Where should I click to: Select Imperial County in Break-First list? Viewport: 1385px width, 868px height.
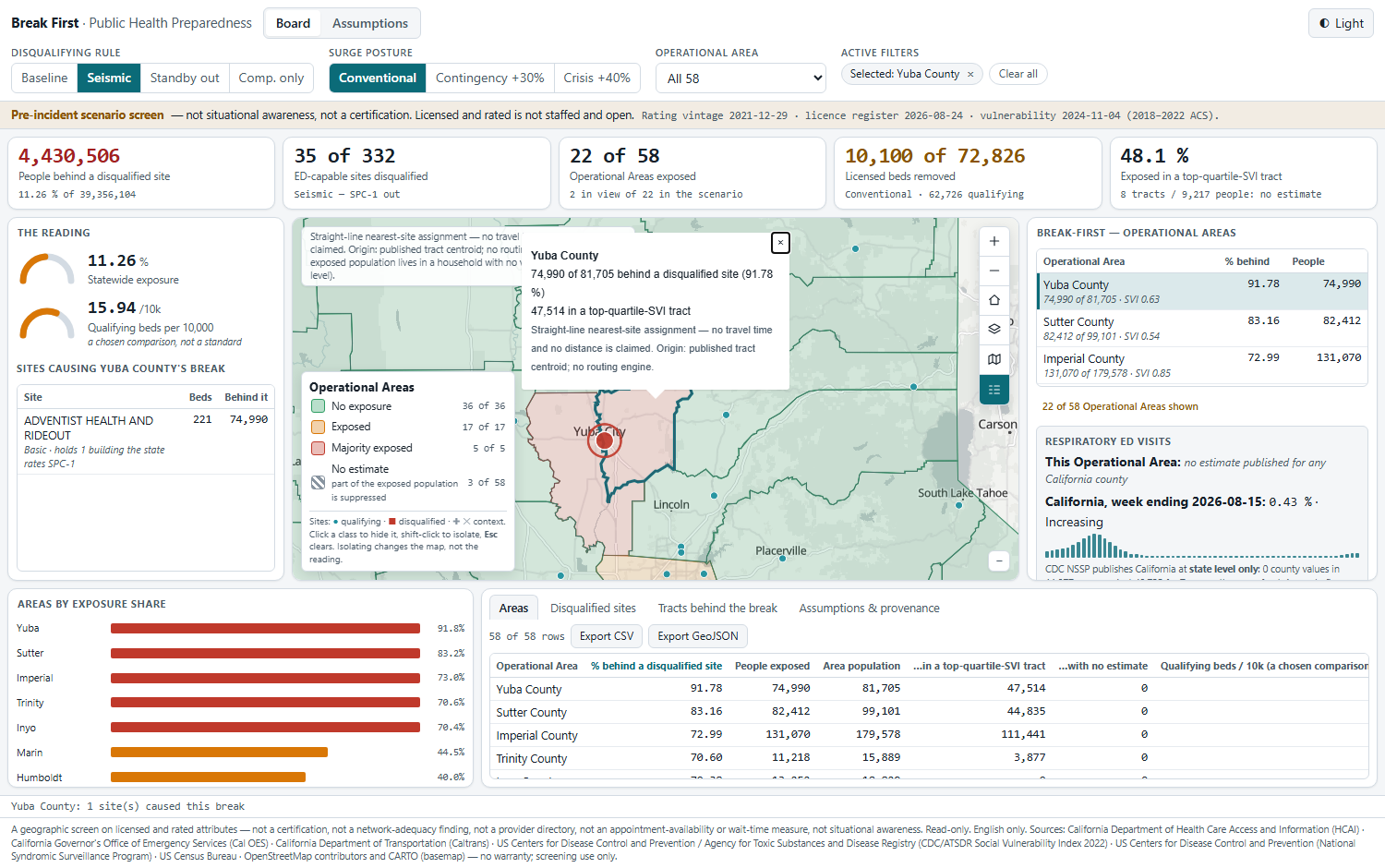1202,365
